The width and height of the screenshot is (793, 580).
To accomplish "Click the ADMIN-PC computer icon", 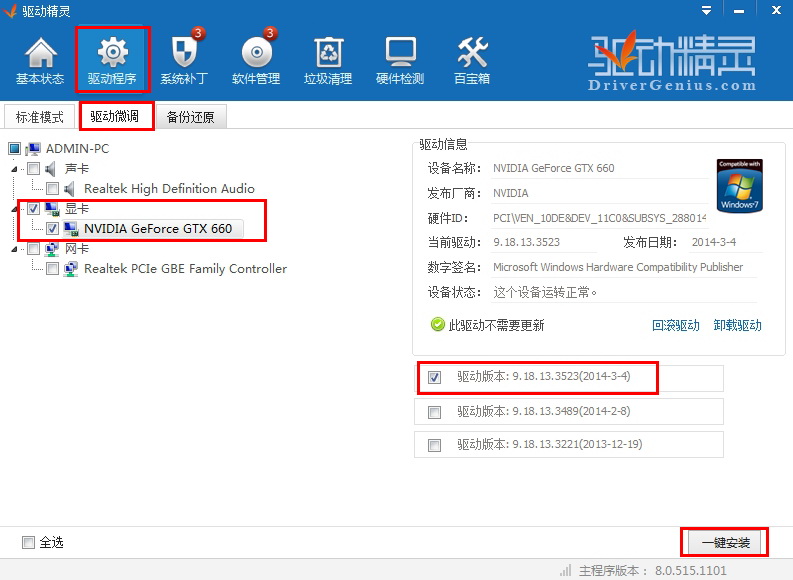I will 33,149.
